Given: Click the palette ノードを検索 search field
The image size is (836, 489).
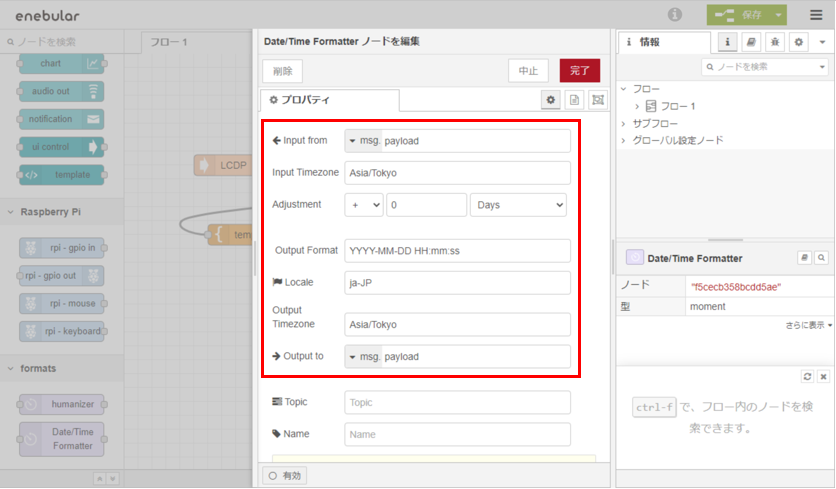Looking at the screenshot, I should (64, 42).
